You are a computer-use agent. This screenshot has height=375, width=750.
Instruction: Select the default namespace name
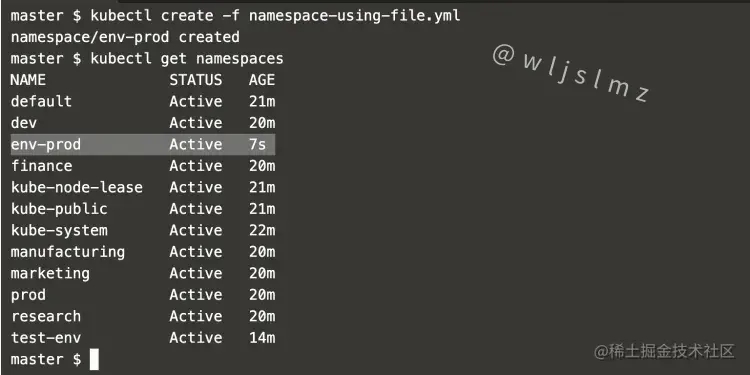pos(41,101)
